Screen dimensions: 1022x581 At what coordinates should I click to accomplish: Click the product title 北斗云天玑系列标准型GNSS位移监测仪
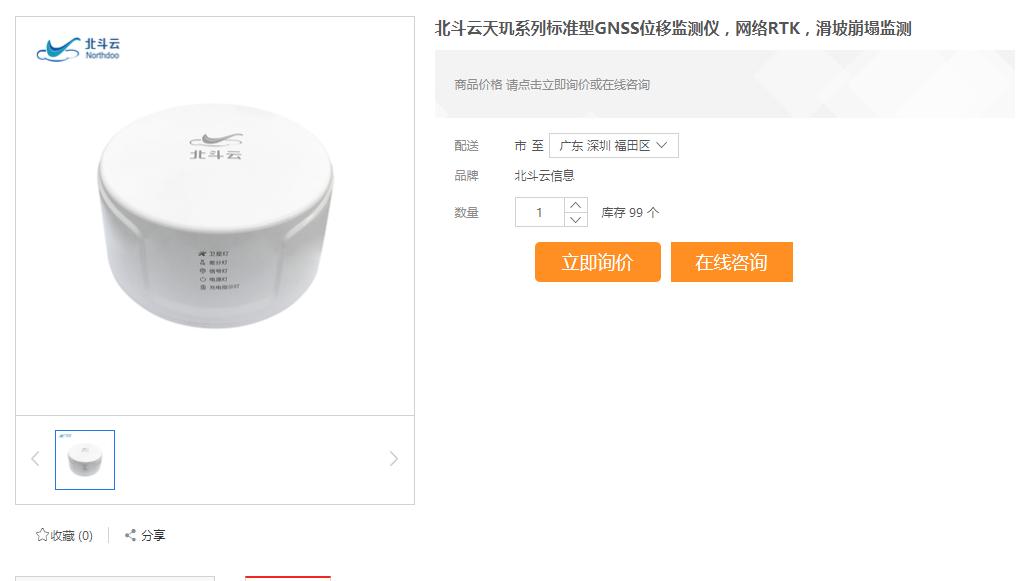point(577,29)
